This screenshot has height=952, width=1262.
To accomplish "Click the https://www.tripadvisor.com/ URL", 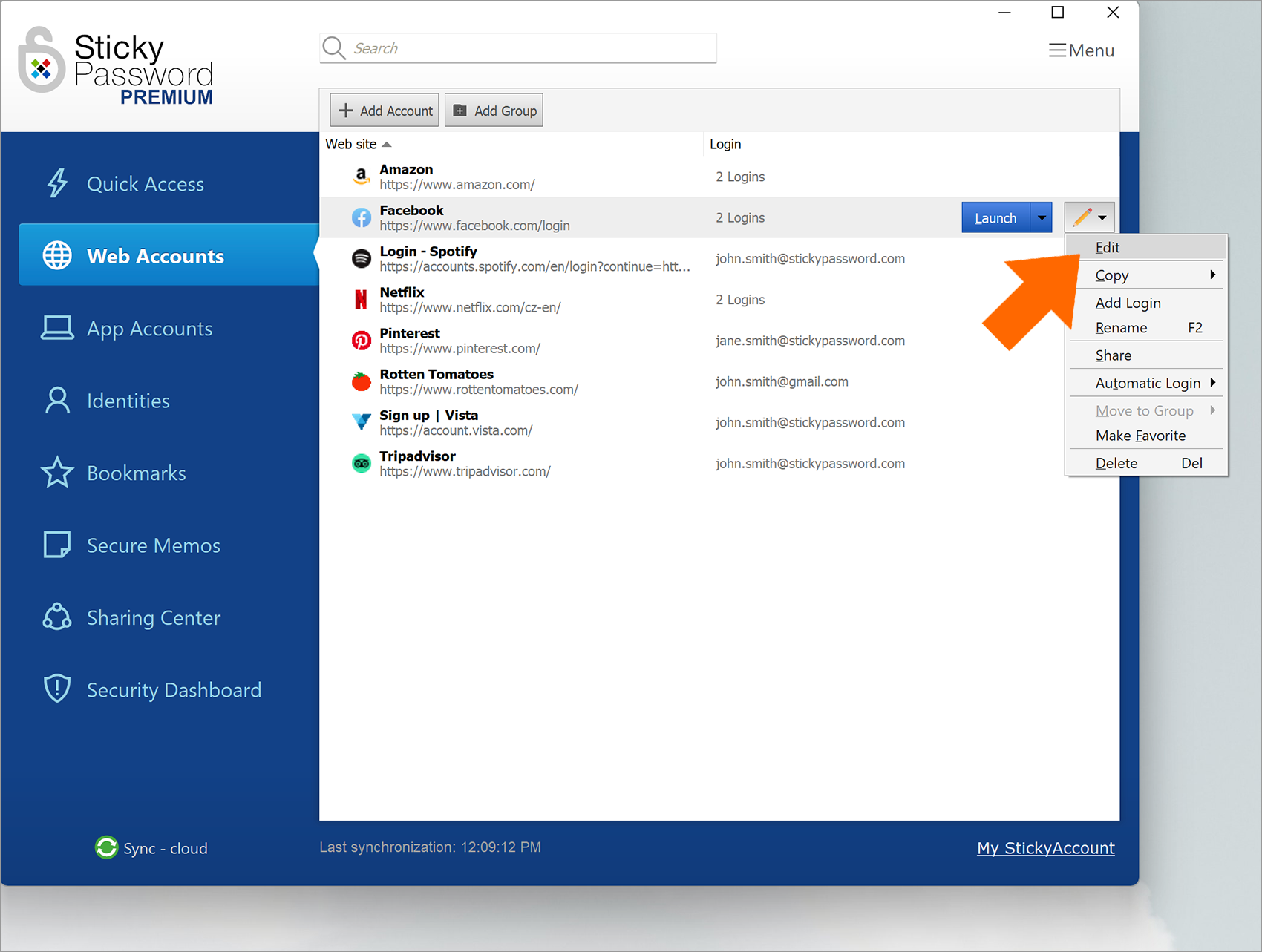I will tap(465, 471).
